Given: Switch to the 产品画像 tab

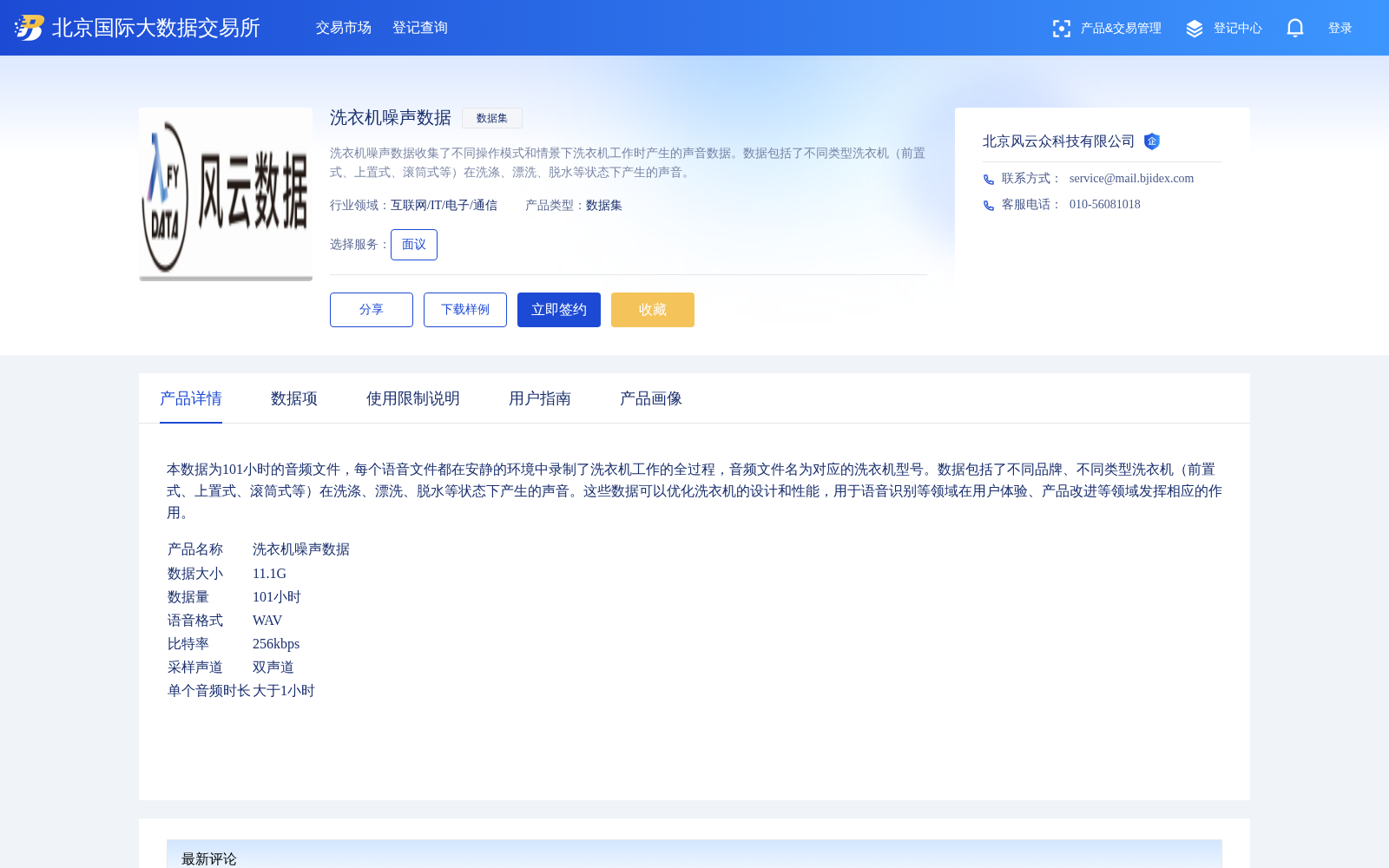Looking at the screenshot, I should (x=651, y=398).
